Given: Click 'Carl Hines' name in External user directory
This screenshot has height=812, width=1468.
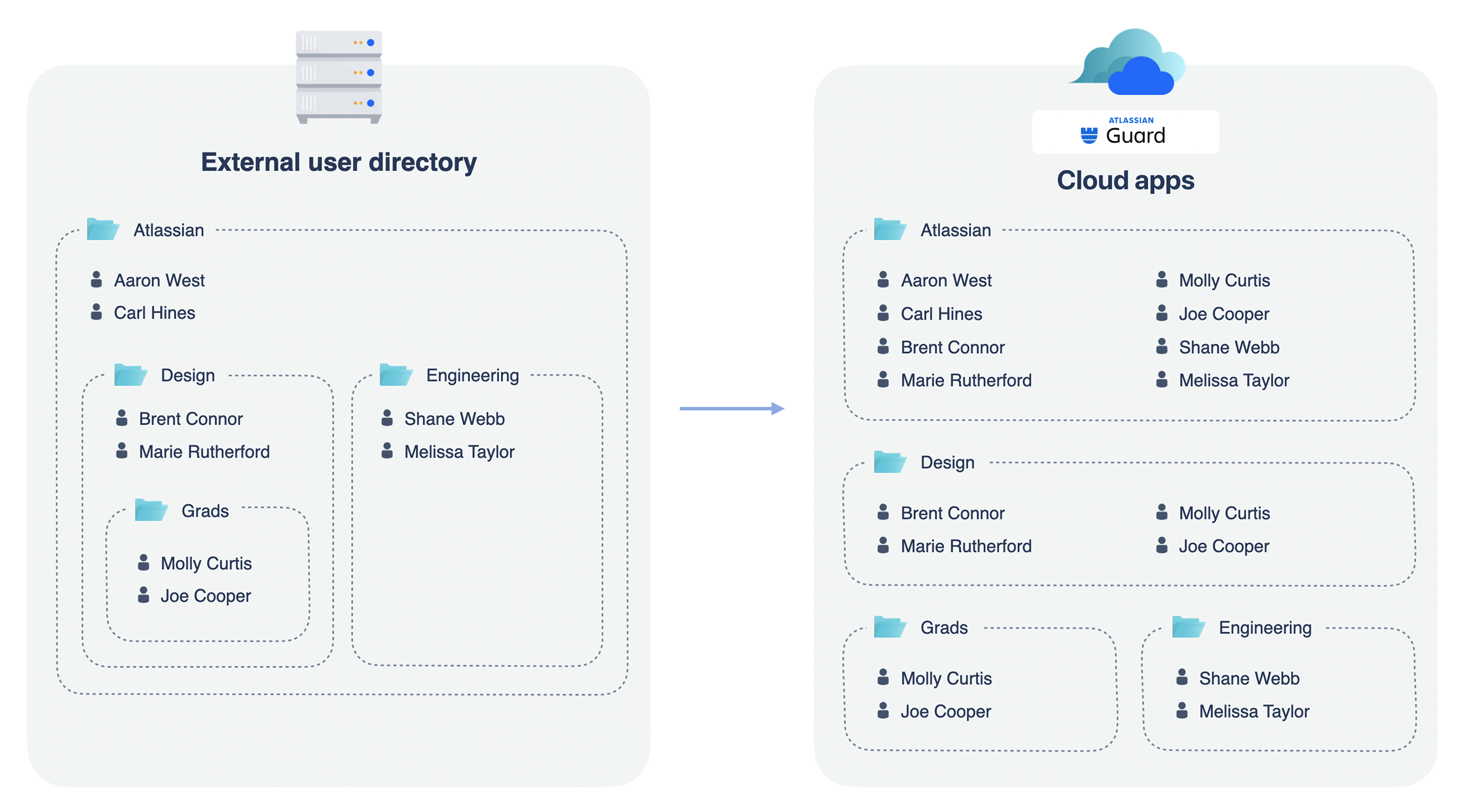Looking at the screenshot, I should [154, 312].
